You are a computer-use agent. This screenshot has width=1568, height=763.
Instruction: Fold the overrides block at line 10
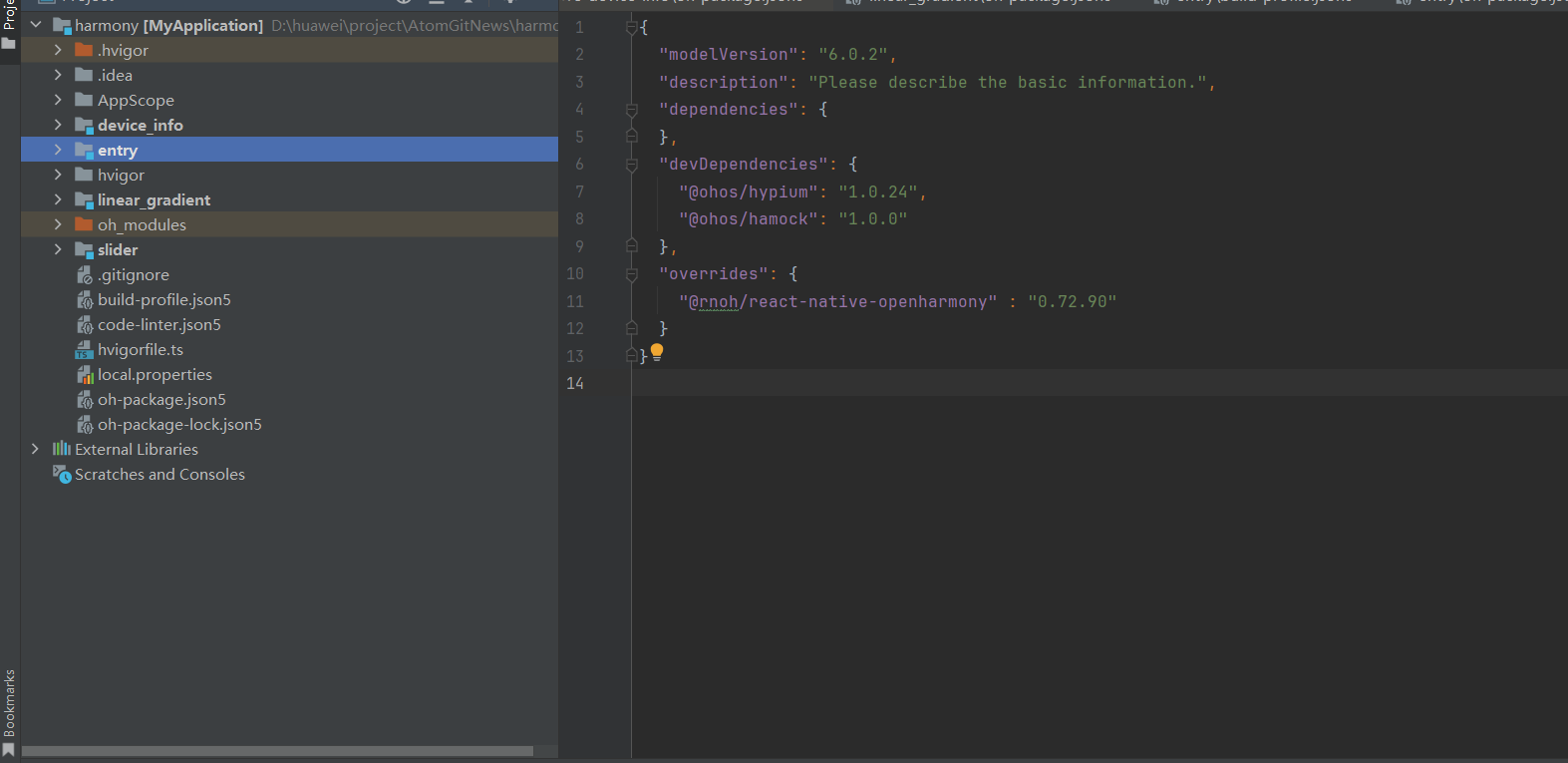pyautogui.click(x=631, y=274)
